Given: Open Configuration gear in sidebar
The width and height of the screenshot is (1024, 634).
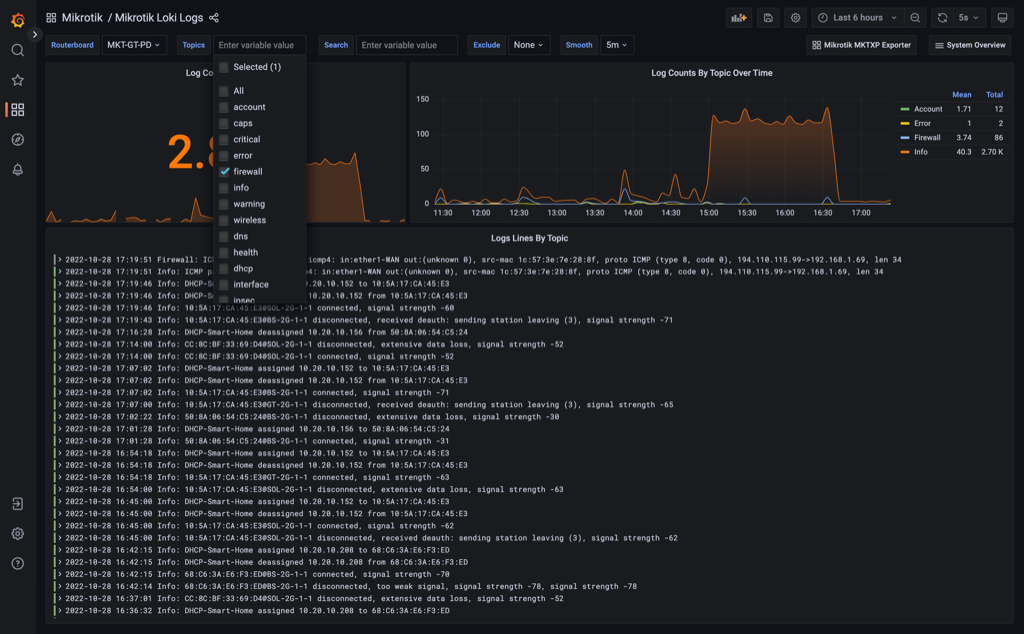Looking at the screenshot, I should (x=18, y=533).
